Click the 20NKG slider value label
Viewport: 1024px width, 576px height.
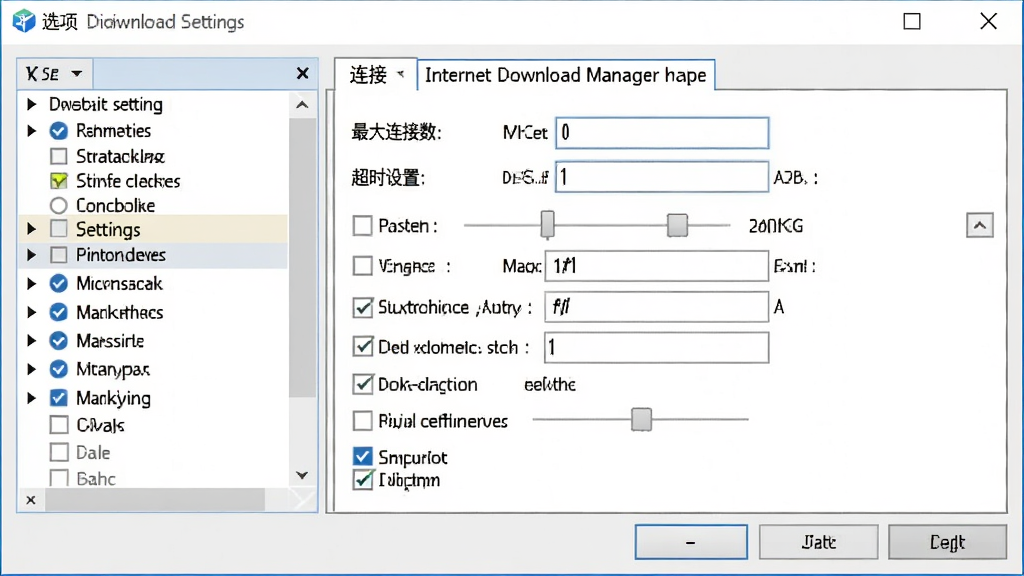[776, 226]
